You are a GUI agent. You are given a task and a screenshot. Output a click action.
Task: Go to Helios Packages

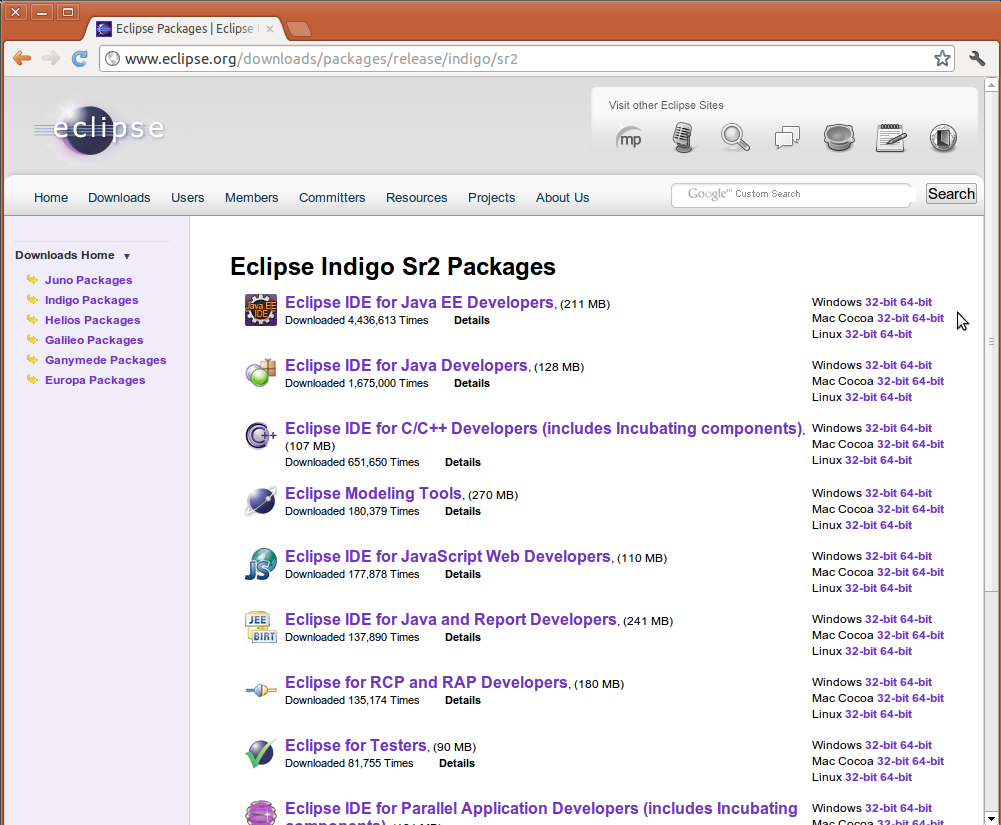pos(93,320)
